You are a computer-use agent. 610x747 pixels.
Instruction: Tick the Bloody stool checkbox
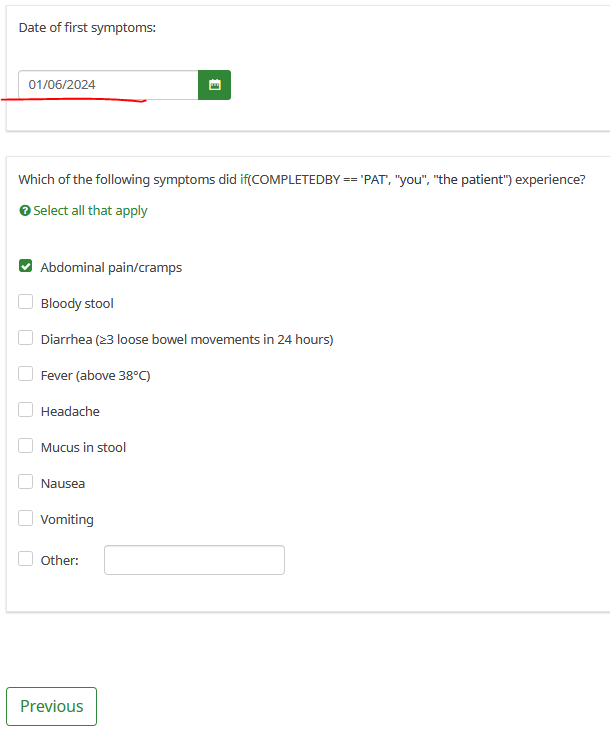pyautogui.click(x=26, y=303)
